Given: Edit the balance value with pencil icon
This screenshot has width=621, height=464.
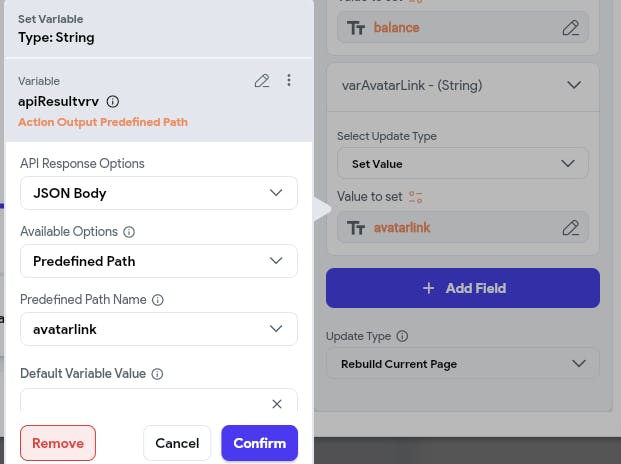Looking at the screenshot, I should pyautogui.click(x=571, y=28).
